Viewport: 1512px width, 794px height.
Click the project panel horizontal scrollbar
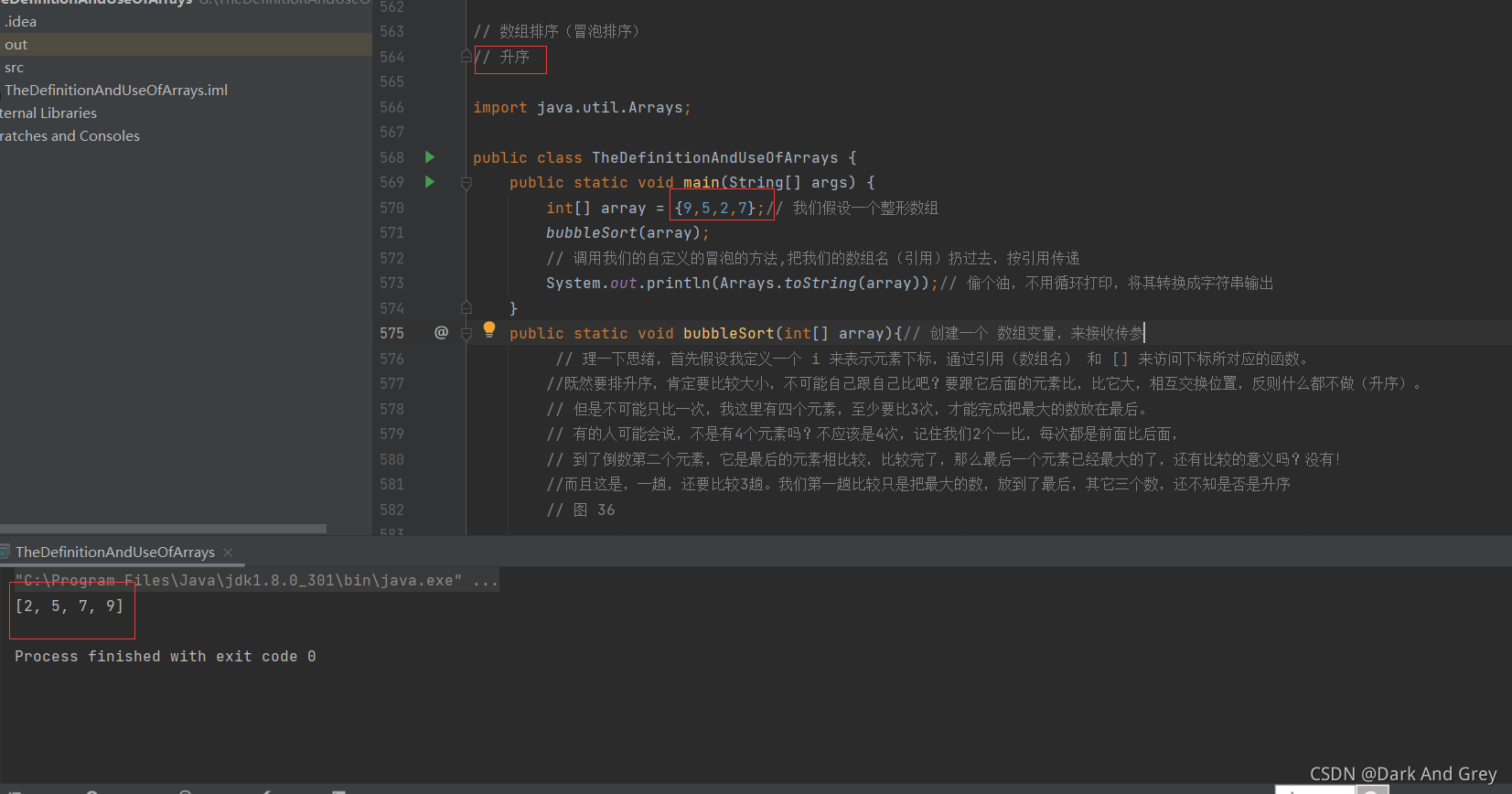163,529
